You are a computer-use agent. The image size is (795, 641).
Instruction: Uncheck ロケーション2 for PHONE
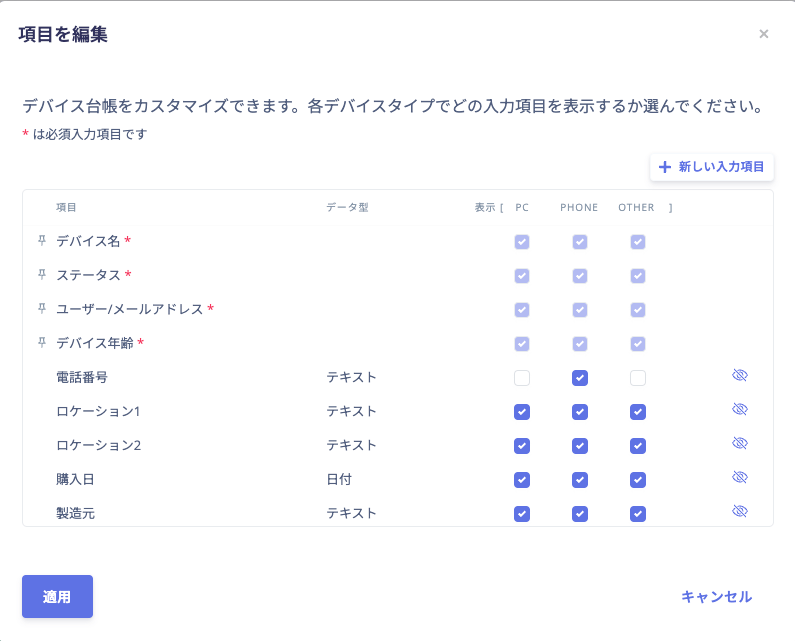point(580,446)
